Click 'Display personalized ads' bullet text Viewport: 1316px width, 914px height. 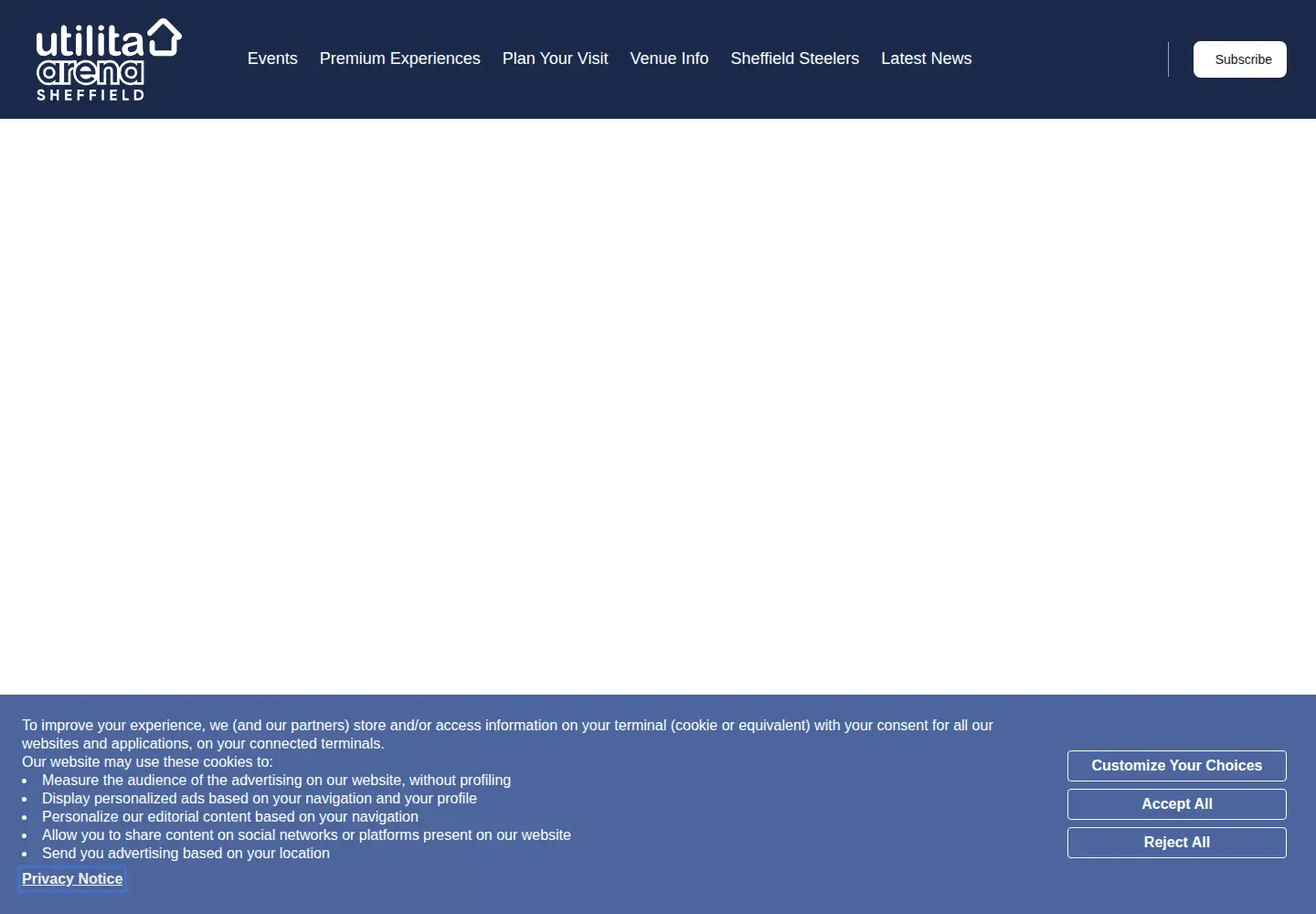(x=260, y=799)
